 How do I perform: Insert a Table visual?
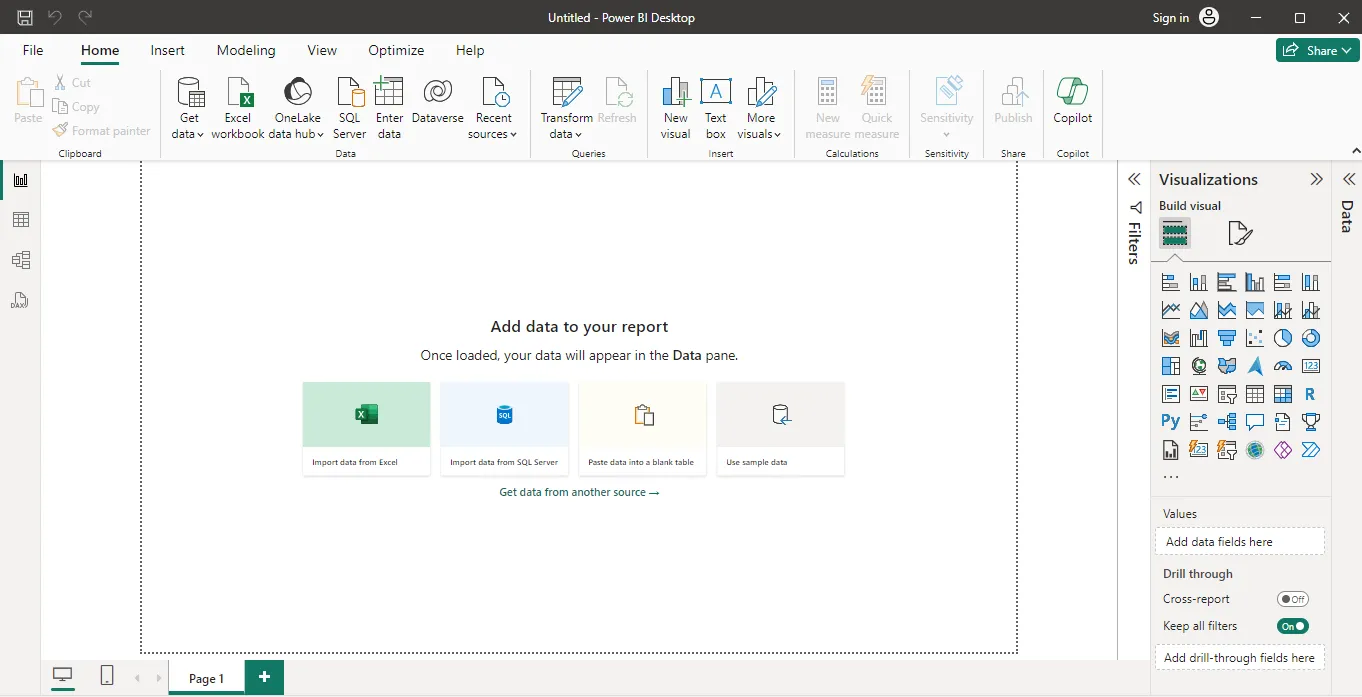(1254, 395)
